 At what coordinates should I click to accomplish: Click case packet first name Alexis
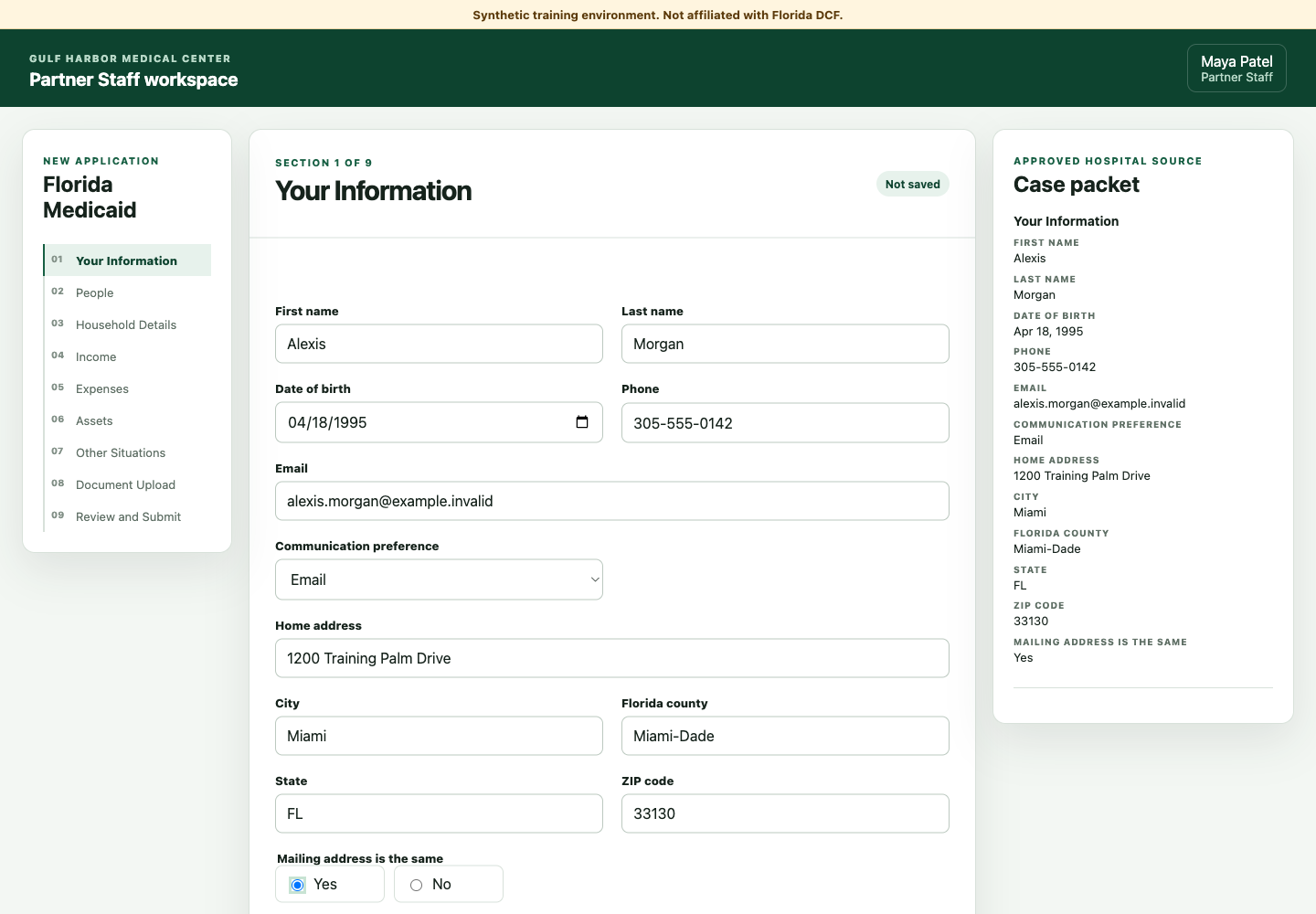point(1030,258)
